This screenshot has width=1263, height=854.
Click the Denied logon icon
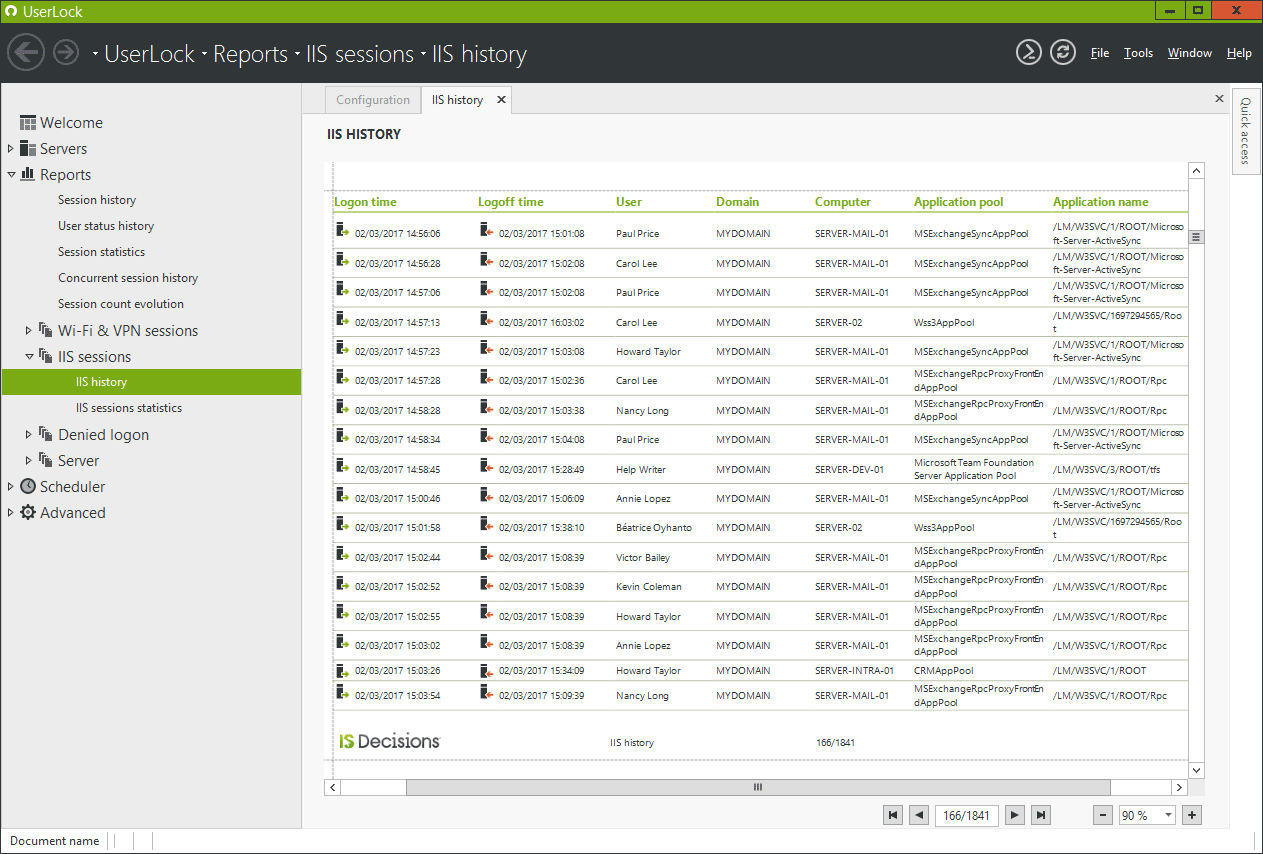click(46, 434)
